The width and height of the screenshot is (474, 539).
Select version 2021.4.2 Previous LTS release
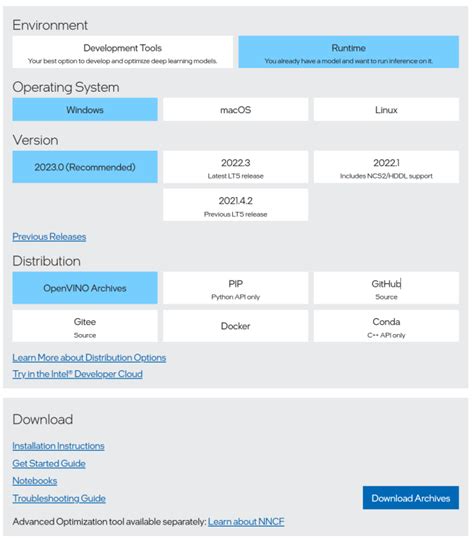tap(235, 205)
